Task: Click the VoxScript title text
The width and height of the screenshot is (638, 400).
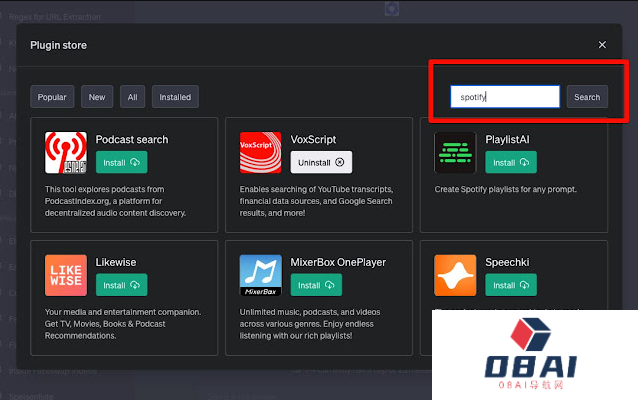Action: (313, 140)
